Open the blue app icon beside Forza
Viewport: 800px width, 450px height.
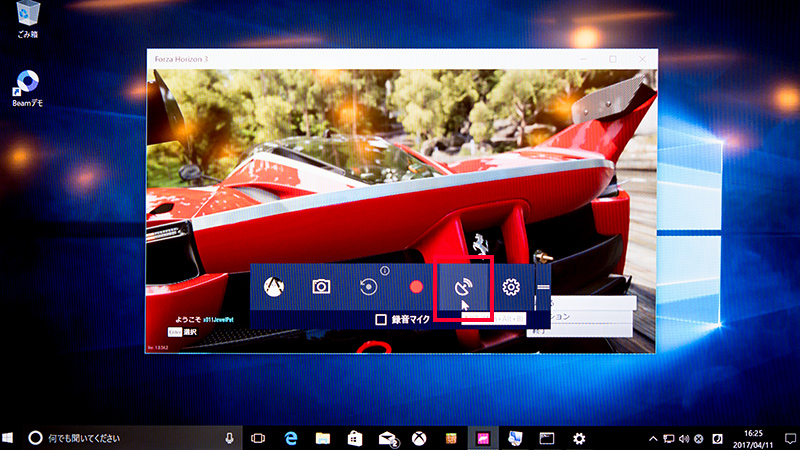(515, 438)
